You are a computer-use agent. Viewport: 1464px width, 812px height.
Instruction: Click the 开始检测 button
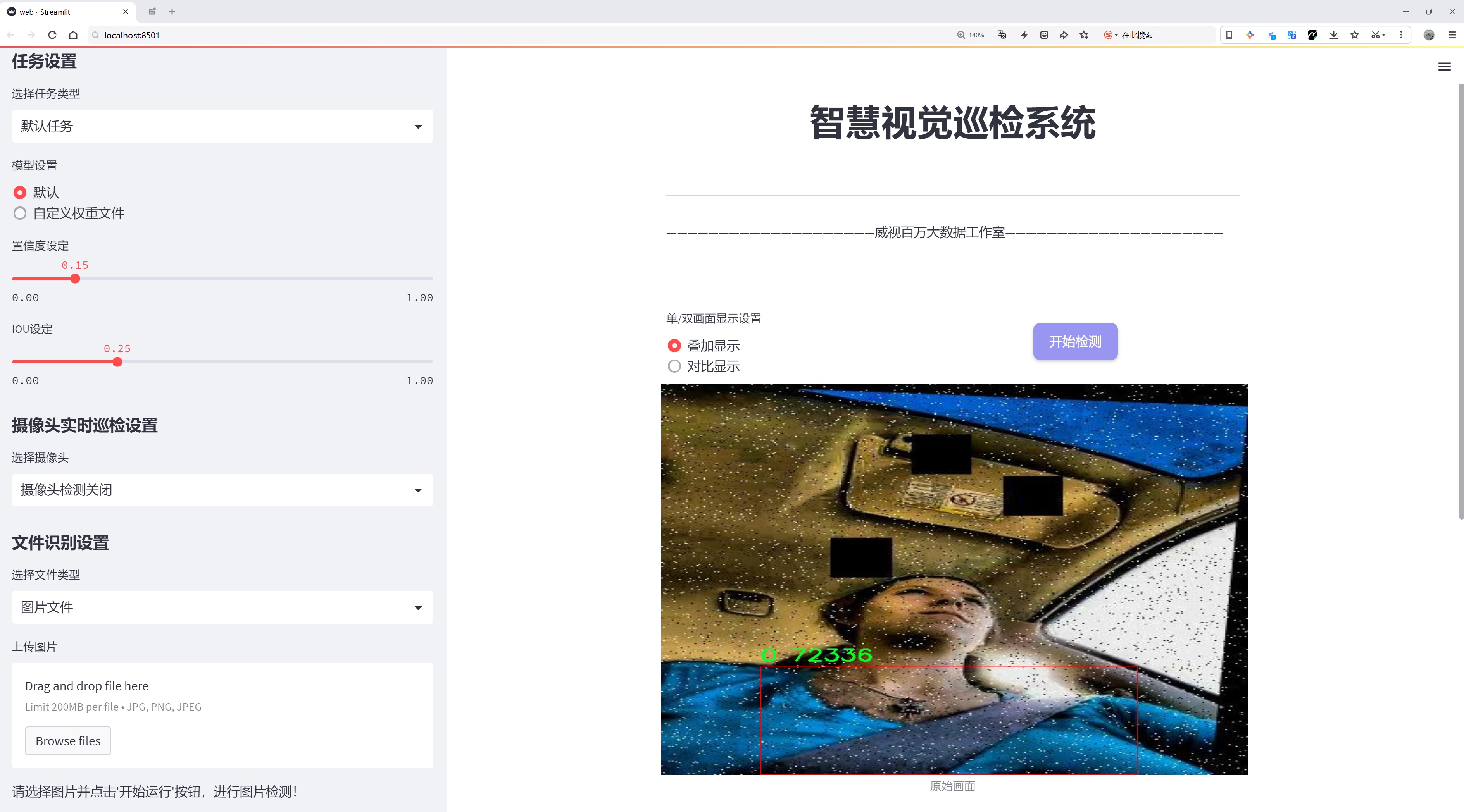(1075, 341)
